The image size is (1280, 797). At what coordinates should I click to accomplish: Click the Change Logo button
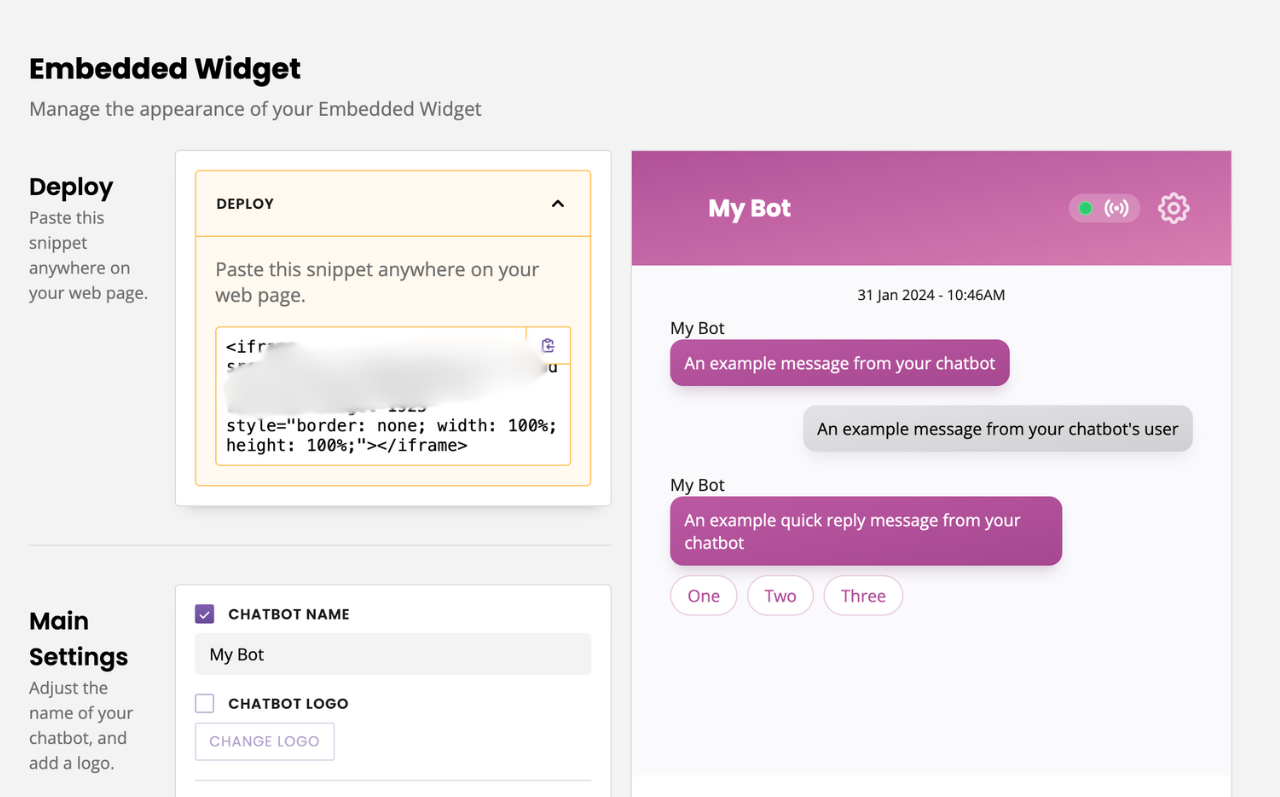(264, 741)
